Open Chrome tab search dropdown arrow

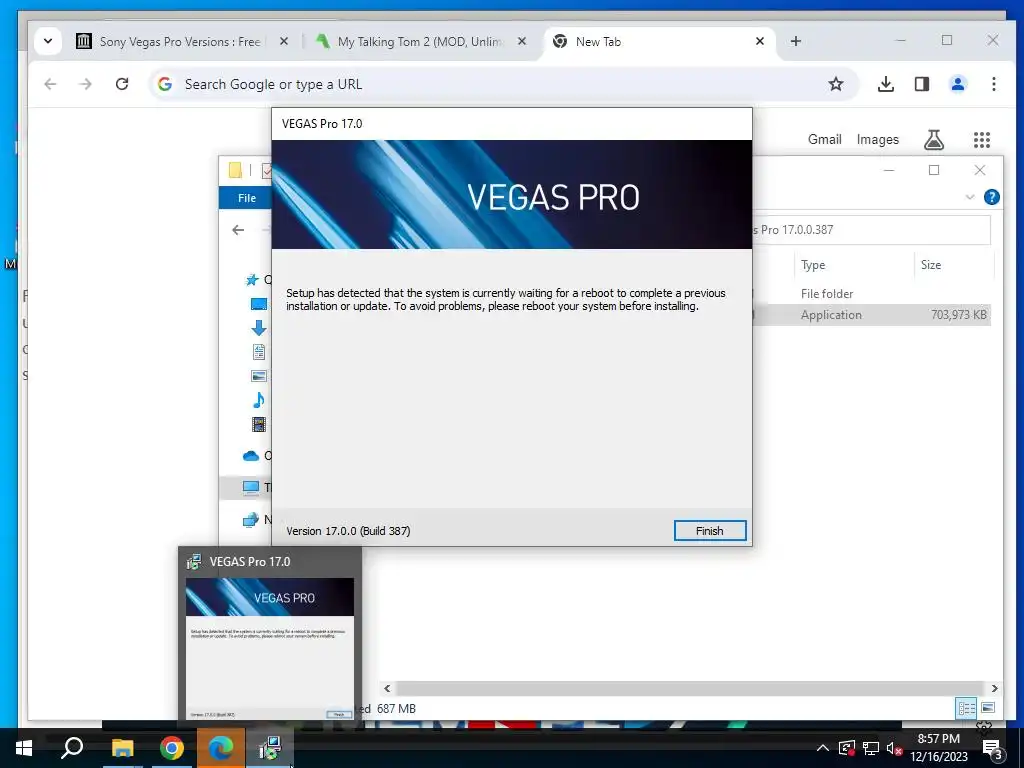coord(48,41)
